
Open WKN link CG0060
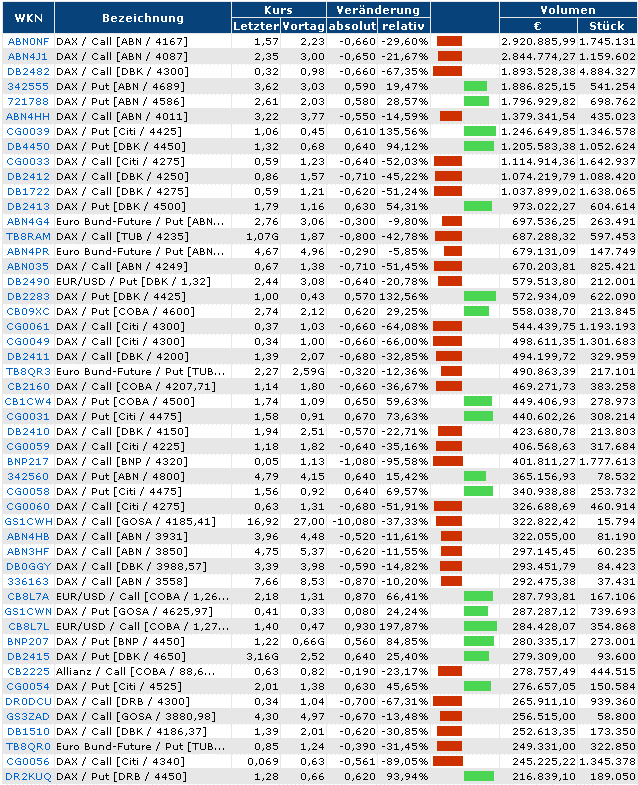(28, 507)
